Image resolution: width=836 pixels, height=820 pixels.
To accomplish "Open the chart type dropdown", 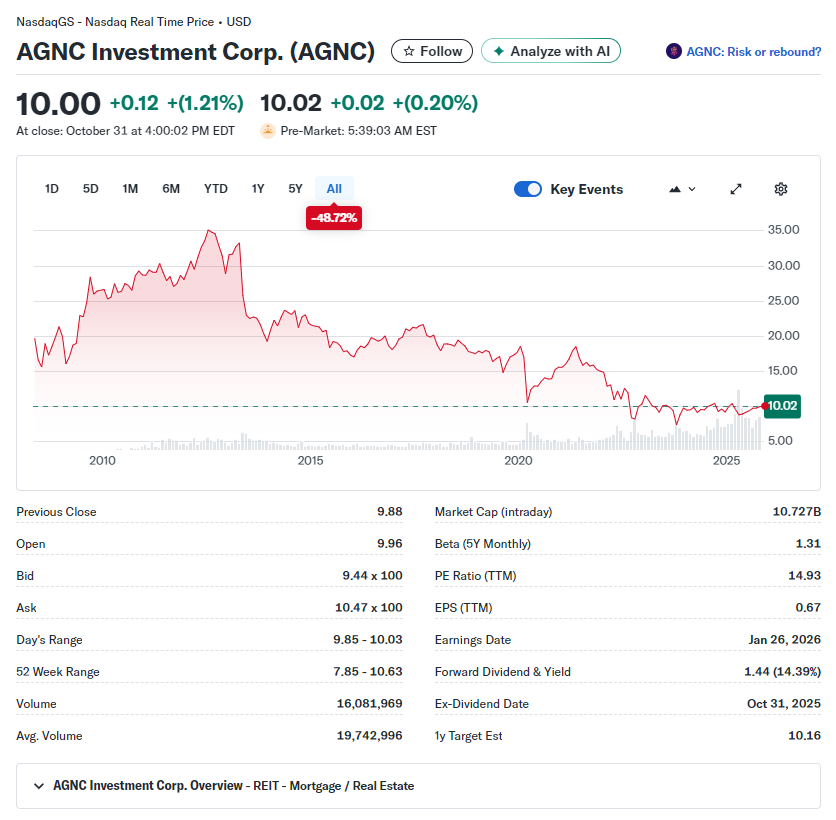I will coord(682,189).
